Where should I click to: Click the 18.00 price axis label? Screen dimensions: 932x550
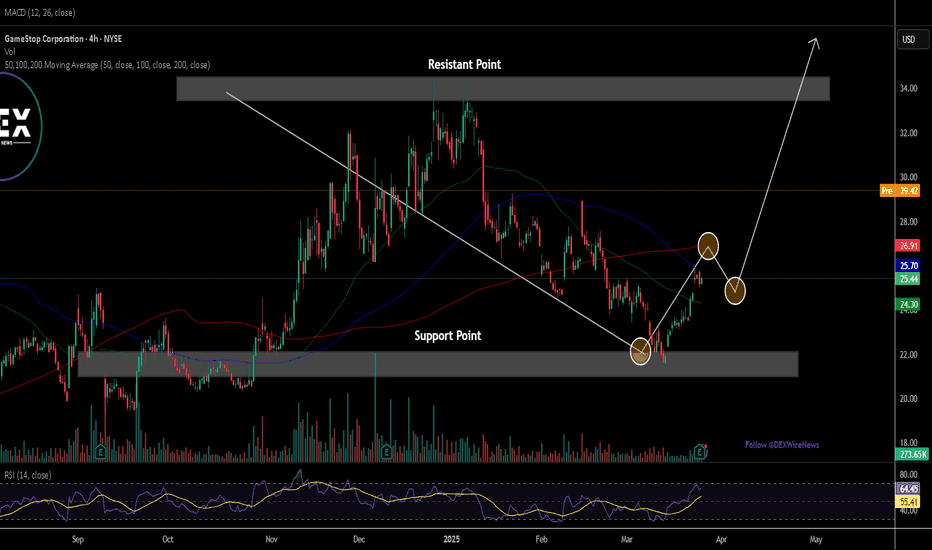click(908, 443)
